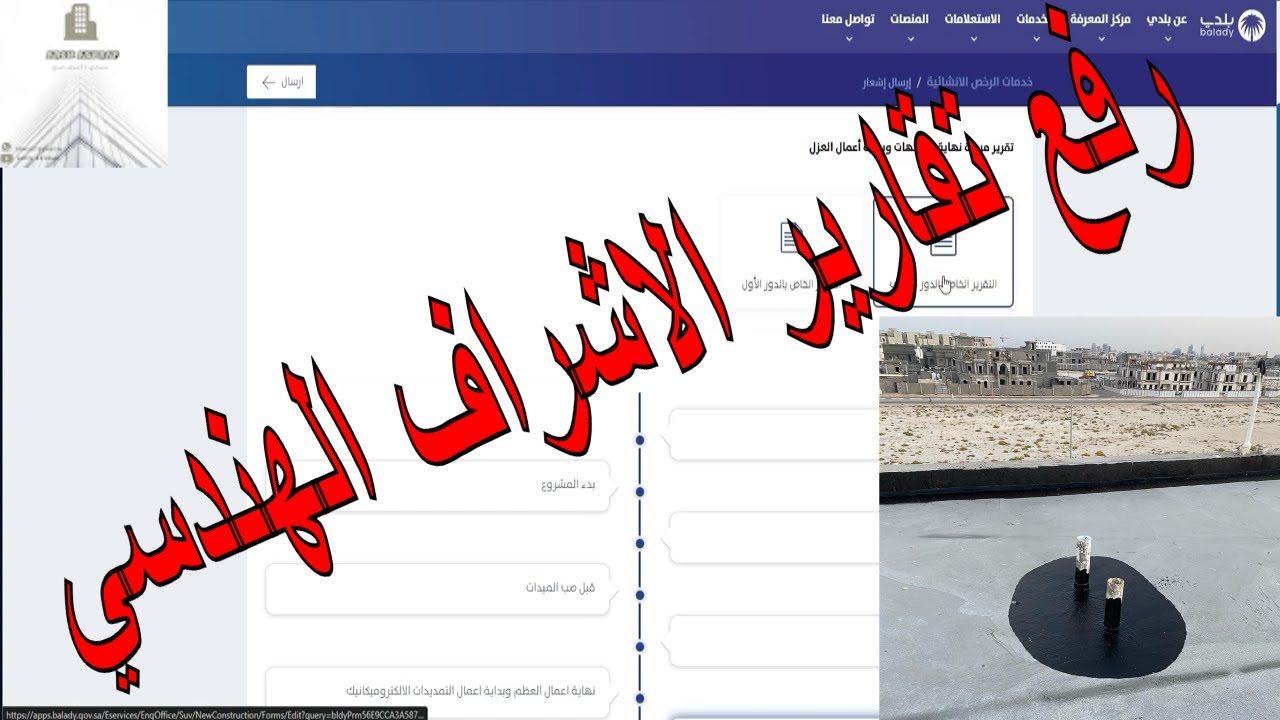Expand chevron under تواصل معنا

pos(849,40)
